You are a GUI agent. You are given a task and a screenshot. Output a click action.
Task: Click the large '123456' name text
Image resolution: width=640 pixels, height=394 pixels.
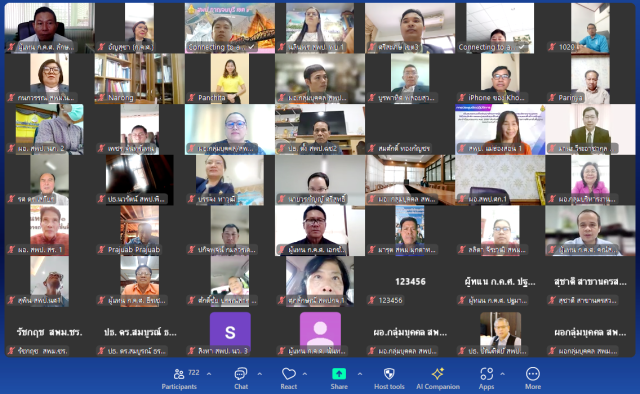coord(410,281)
